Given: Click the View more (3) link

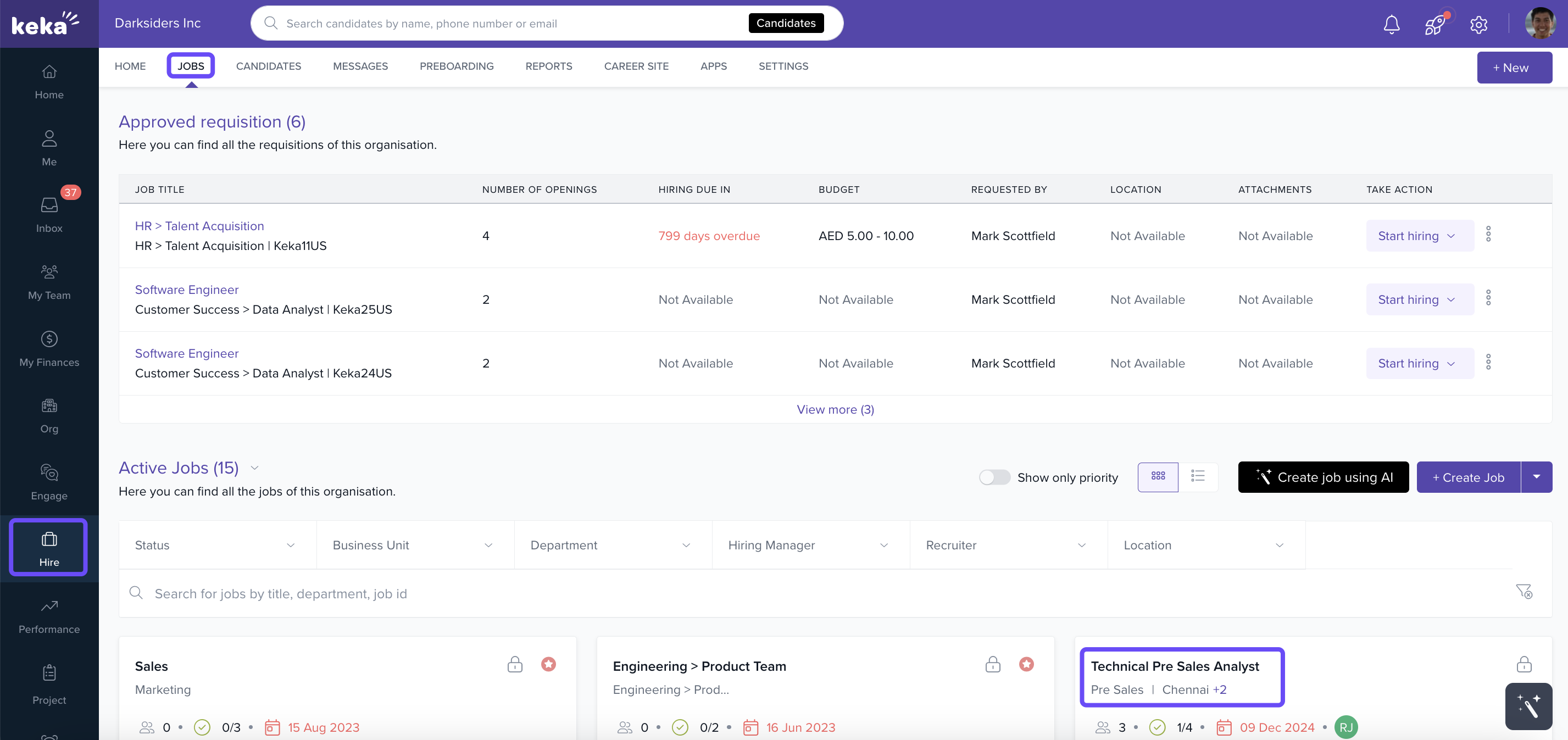Looking at the screenshot, I should (x=835, y=410).
